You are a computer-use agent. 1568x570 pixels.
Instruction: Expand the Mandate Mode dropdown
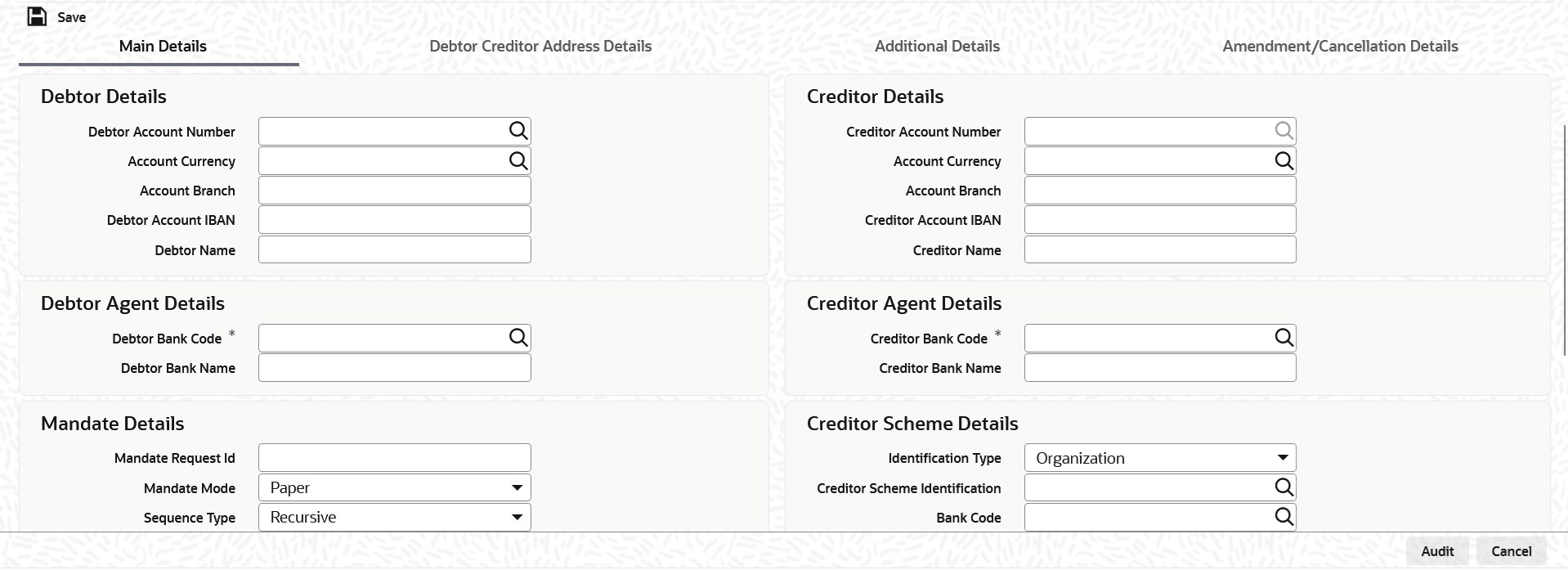tap(517, 488)
